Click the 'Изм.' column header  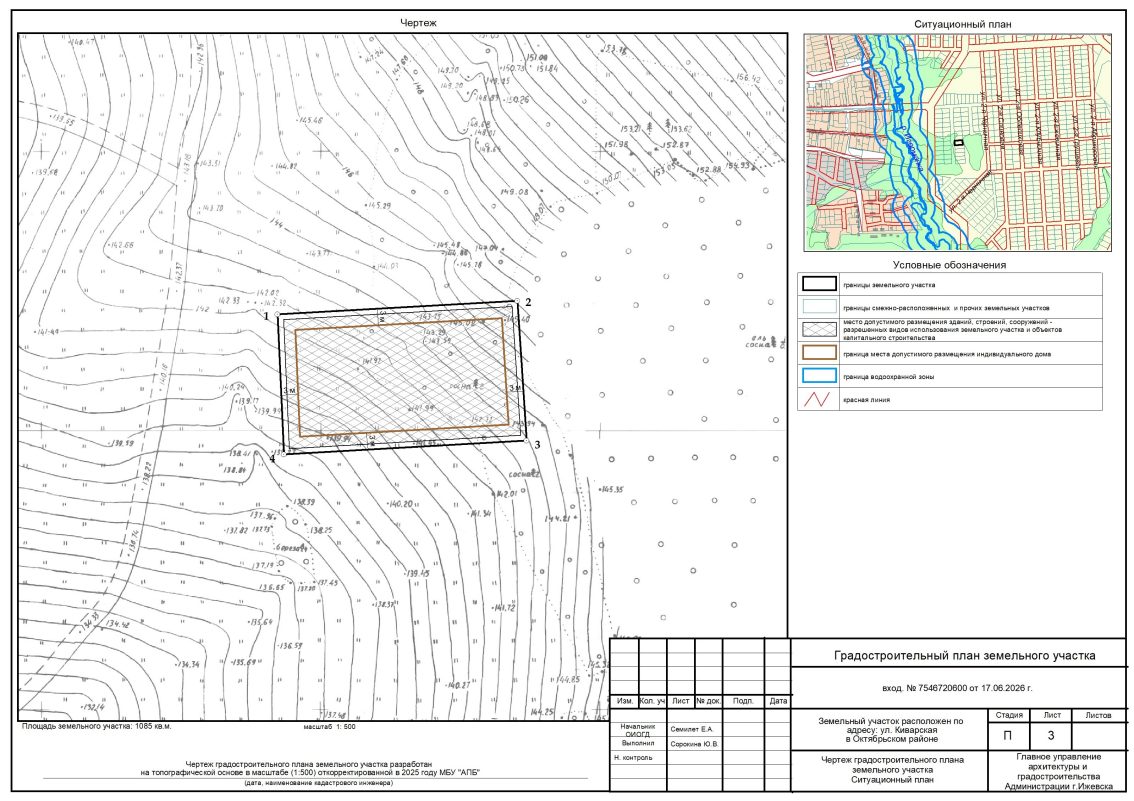pyautogui.click(x=625, y=701)
